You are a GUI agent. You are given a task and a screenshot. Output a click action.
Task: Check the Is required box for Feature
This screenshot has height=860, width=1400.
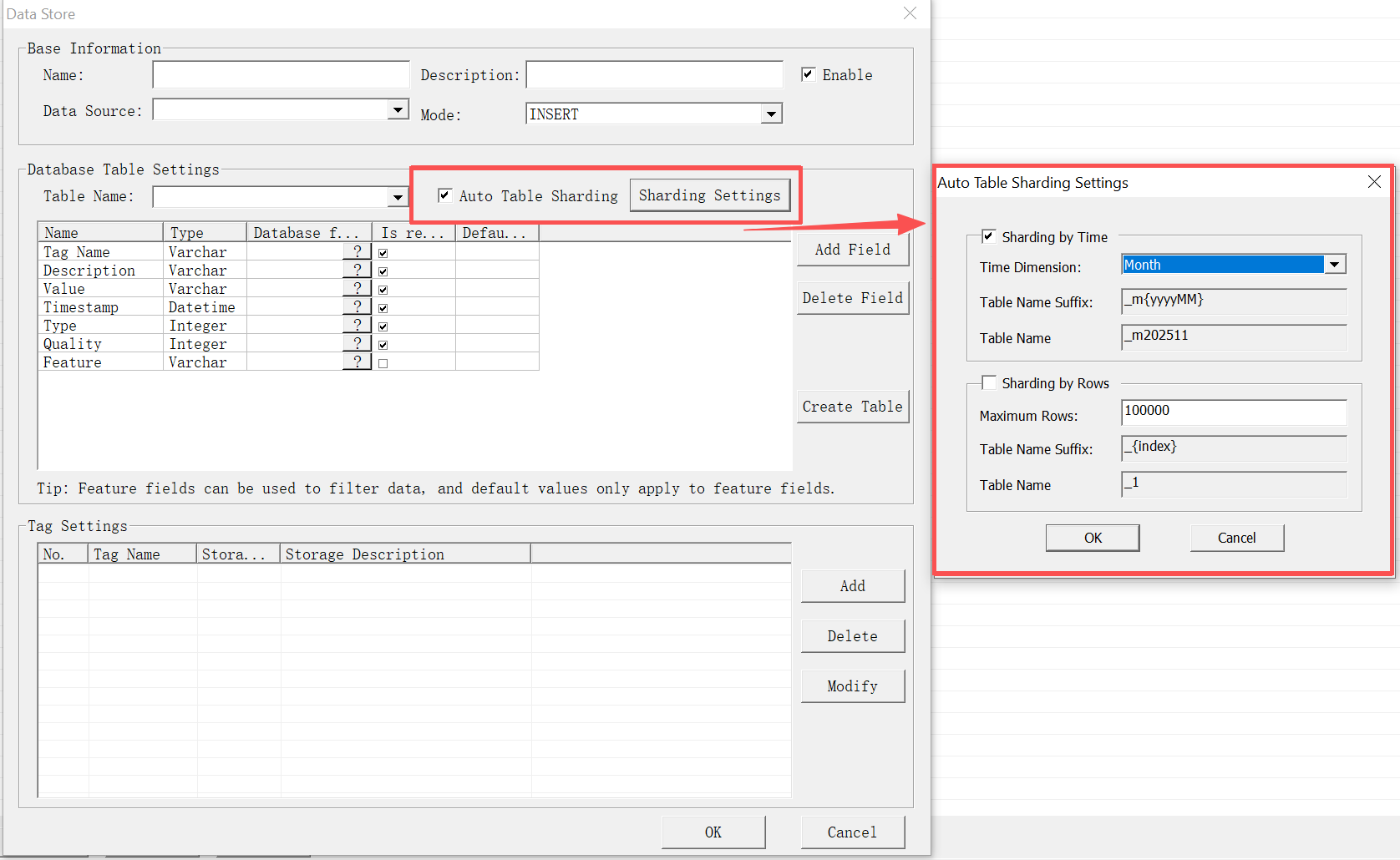[x=383, y=363]
